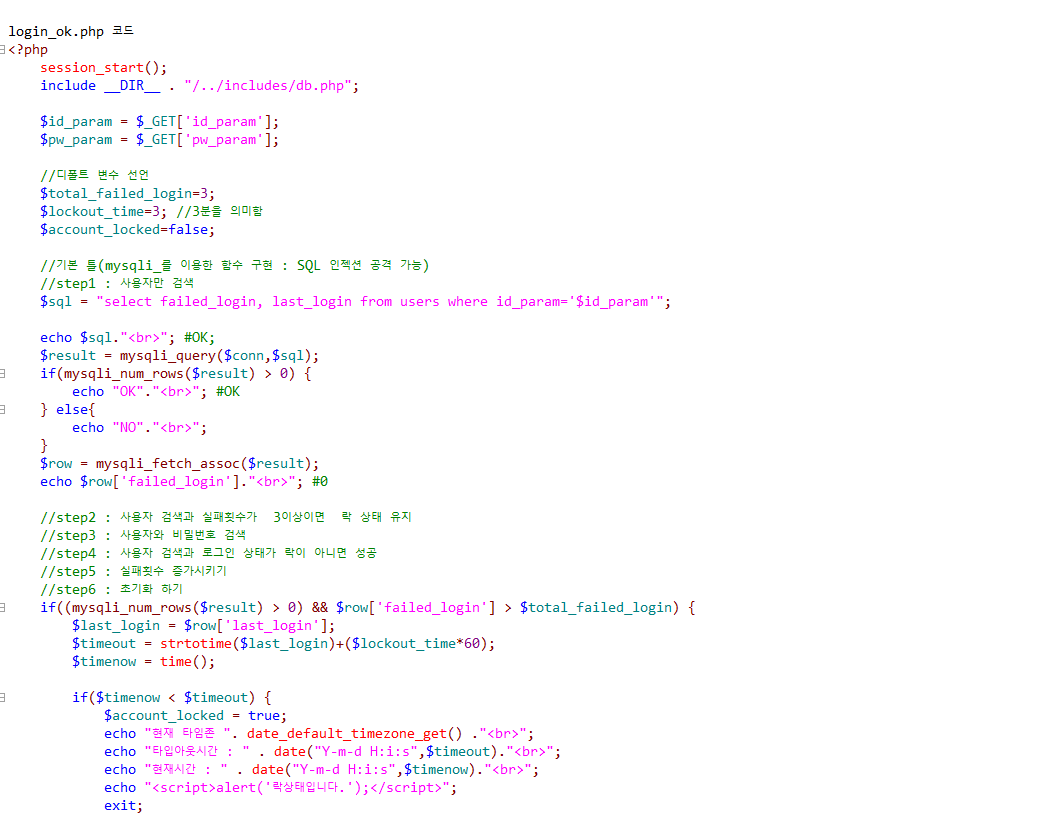Image resolution: width=1061 pixels, height=822 pixels.
Task: Collapse the fold marker beside '} else{'
Action: coord(3,409)
